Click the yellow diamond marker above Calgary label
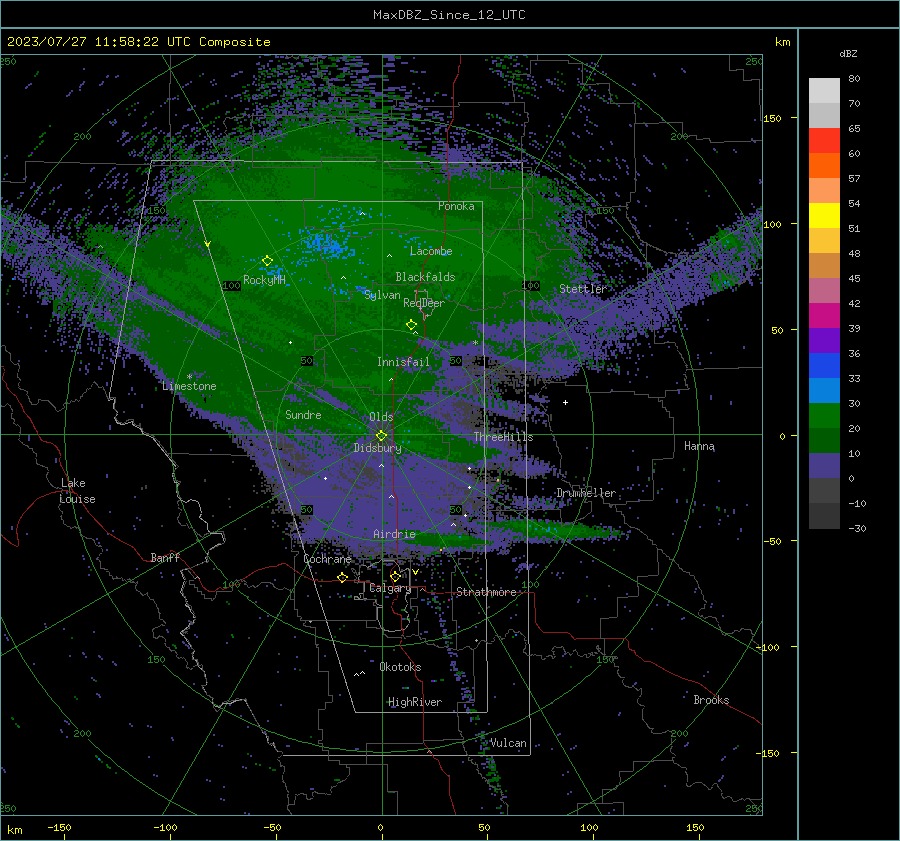 395,576
